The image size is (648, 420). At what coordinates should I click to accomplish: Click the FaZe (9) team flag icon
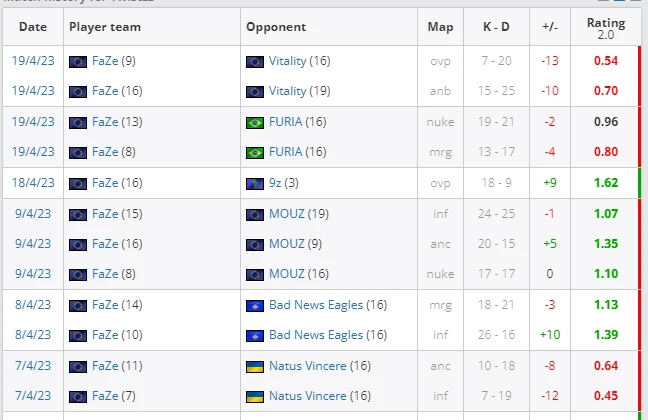coord(78,62)
